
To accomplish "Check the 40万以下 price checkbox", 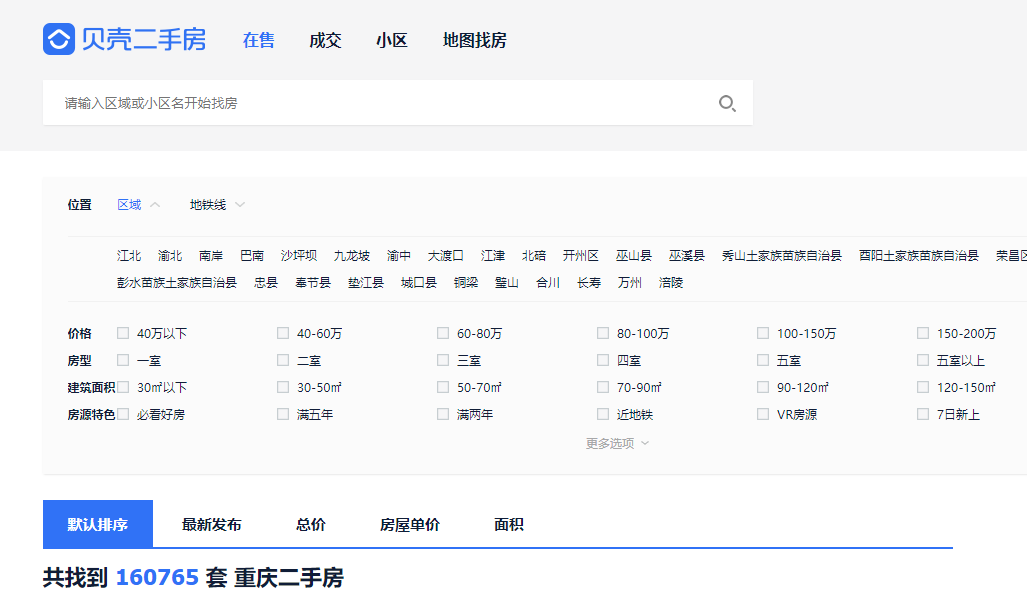I will (123, 333).
